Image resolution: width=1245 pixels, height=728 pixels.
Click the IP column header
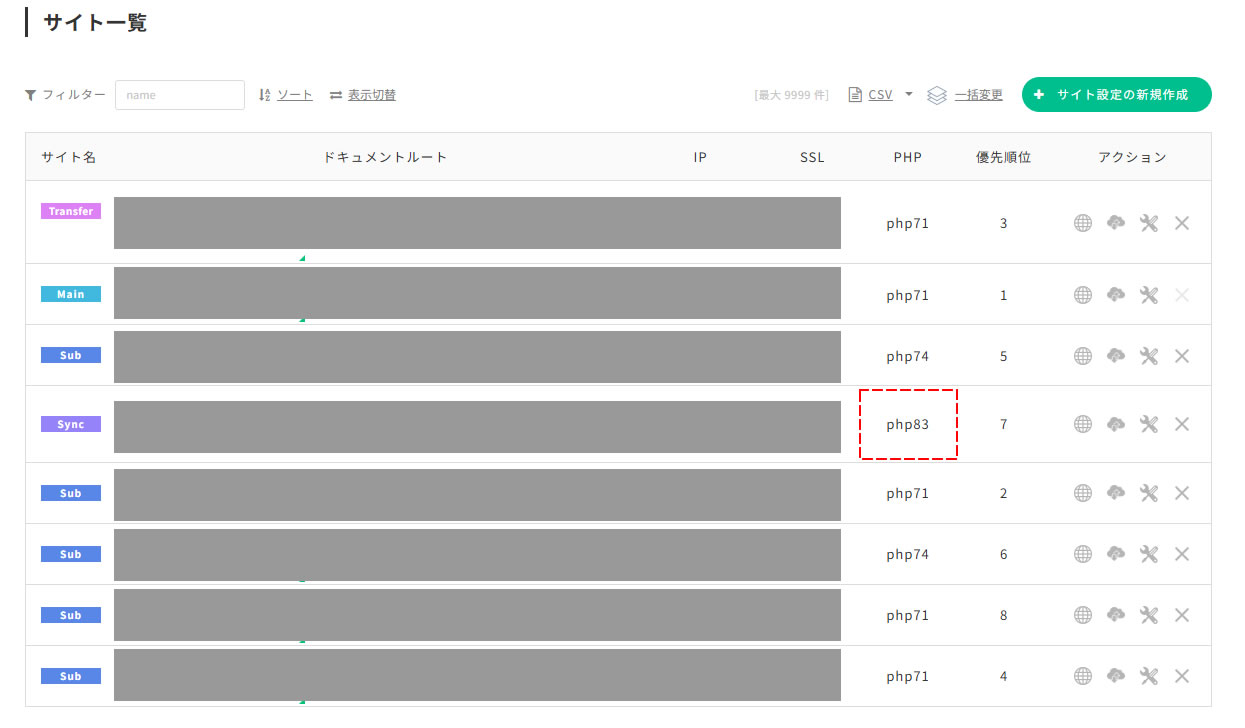coord(700,157)
